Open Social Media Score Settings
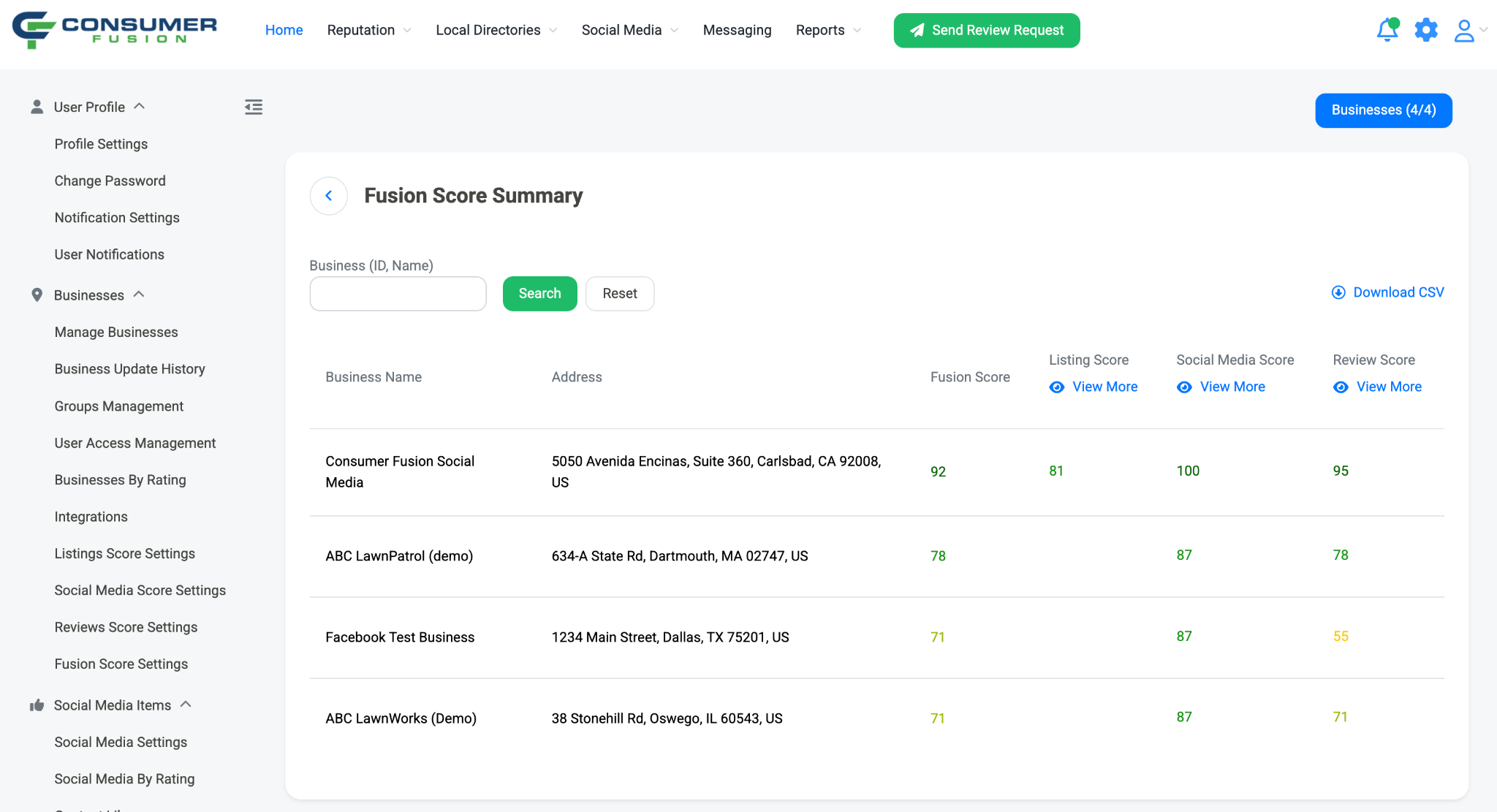Screen dimensions: 1497x812 pyautogui.click(x=140, y=591)
